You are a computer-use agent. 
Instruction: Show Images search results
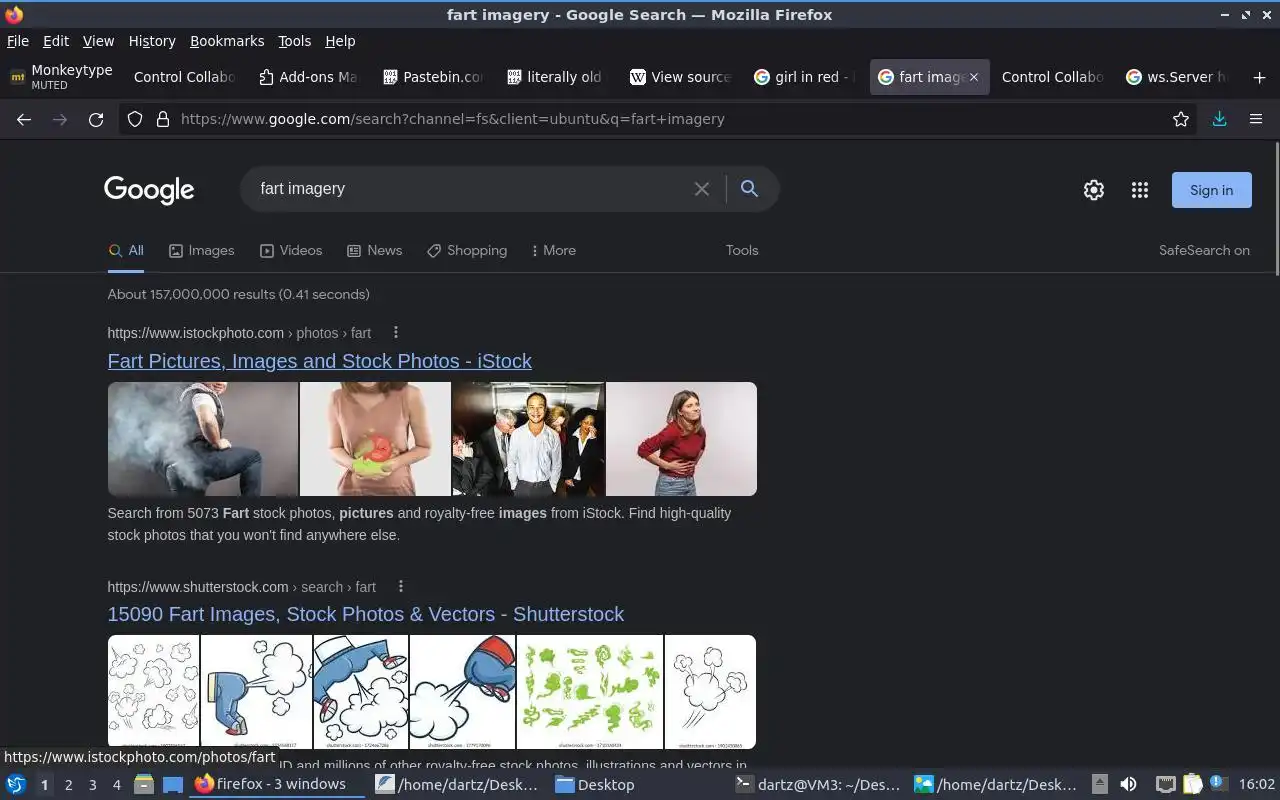coord(201,251)
